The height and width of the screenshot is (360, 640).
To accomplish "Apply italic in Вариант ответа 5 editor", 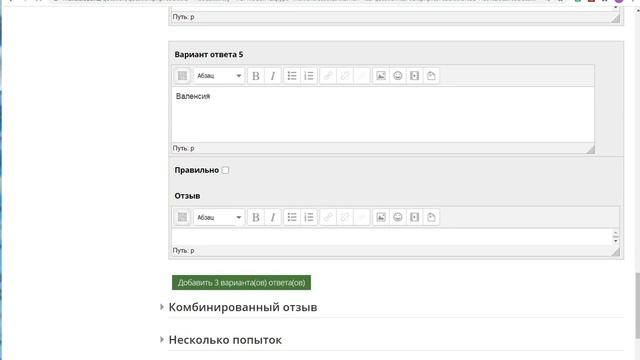I will (x=273, y=76).
